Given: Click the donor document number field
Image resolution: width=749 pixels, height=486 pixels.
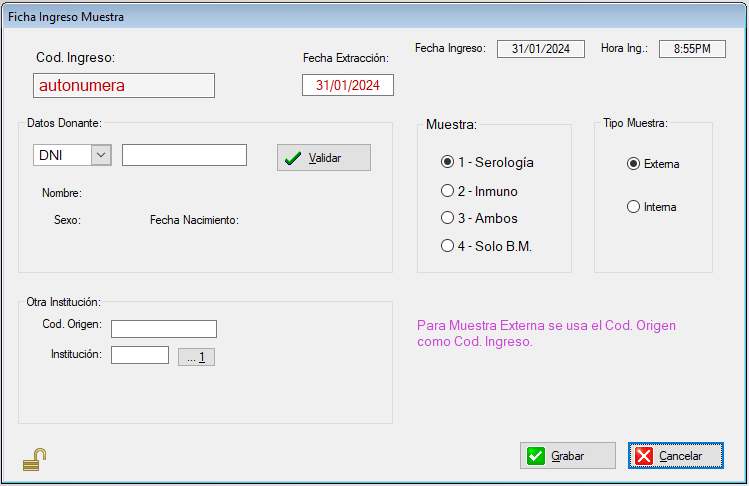Looking at the screenshot, I should (x=184, y=155).
